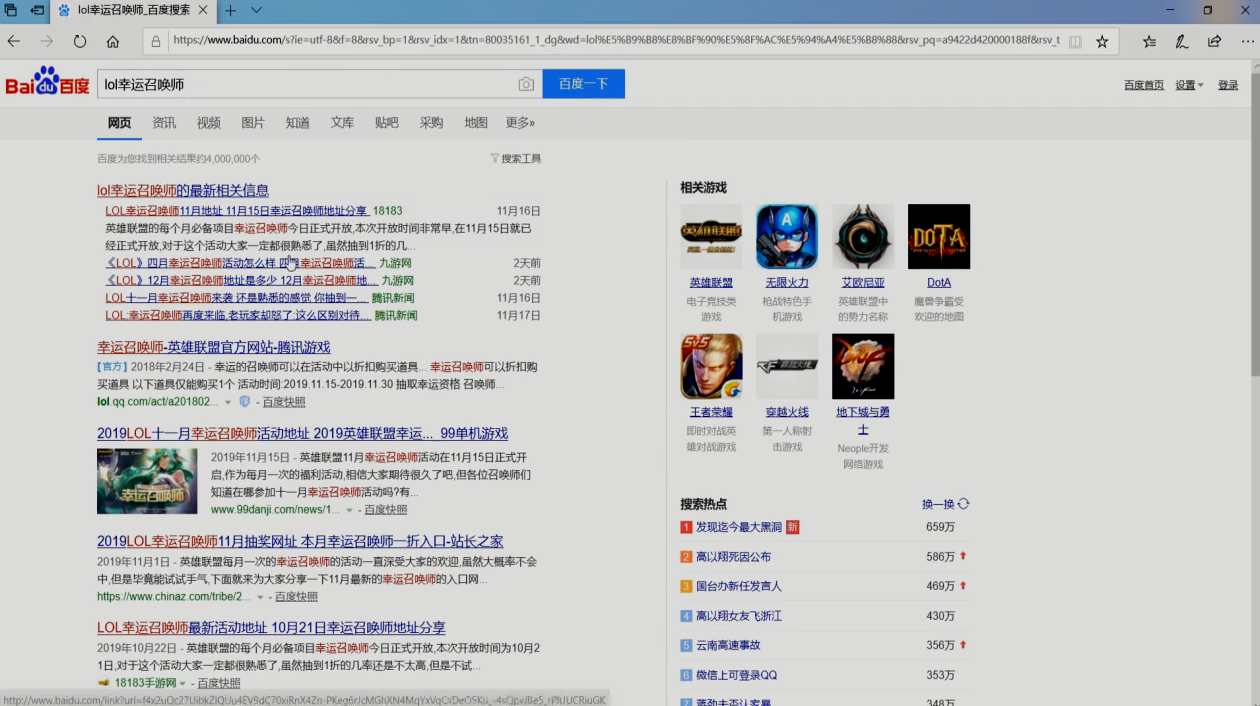
Task: Expand 更多» tab options
Action: [520, 122]
